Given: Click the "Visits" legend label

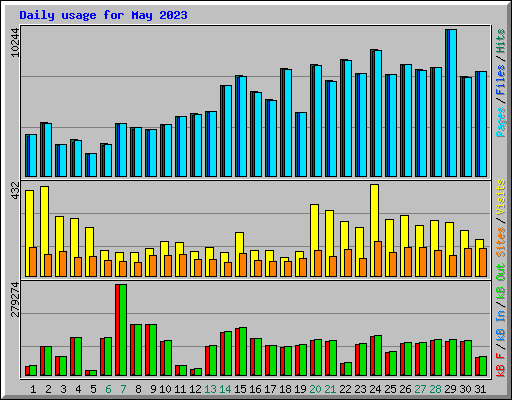Looking at the screenshot, I should (501, 197).
